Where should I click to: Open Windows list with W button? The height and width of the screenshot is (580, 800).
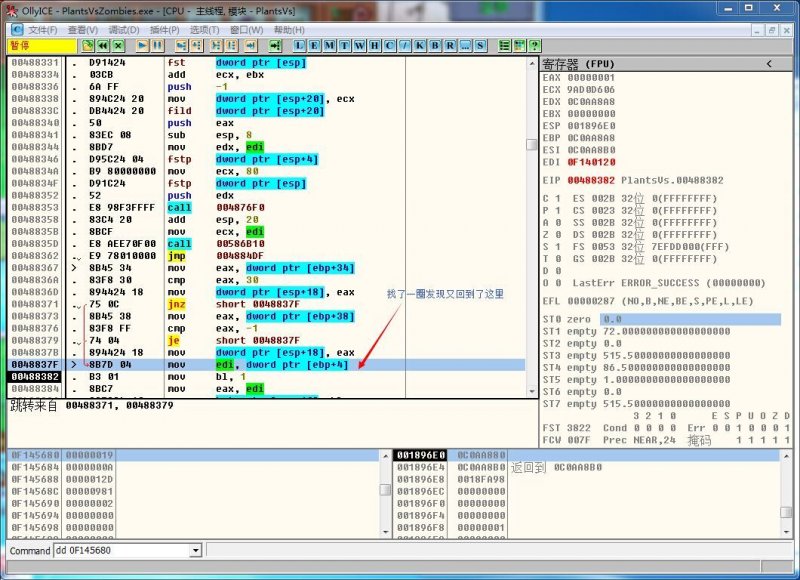click(x=360, y=45)
